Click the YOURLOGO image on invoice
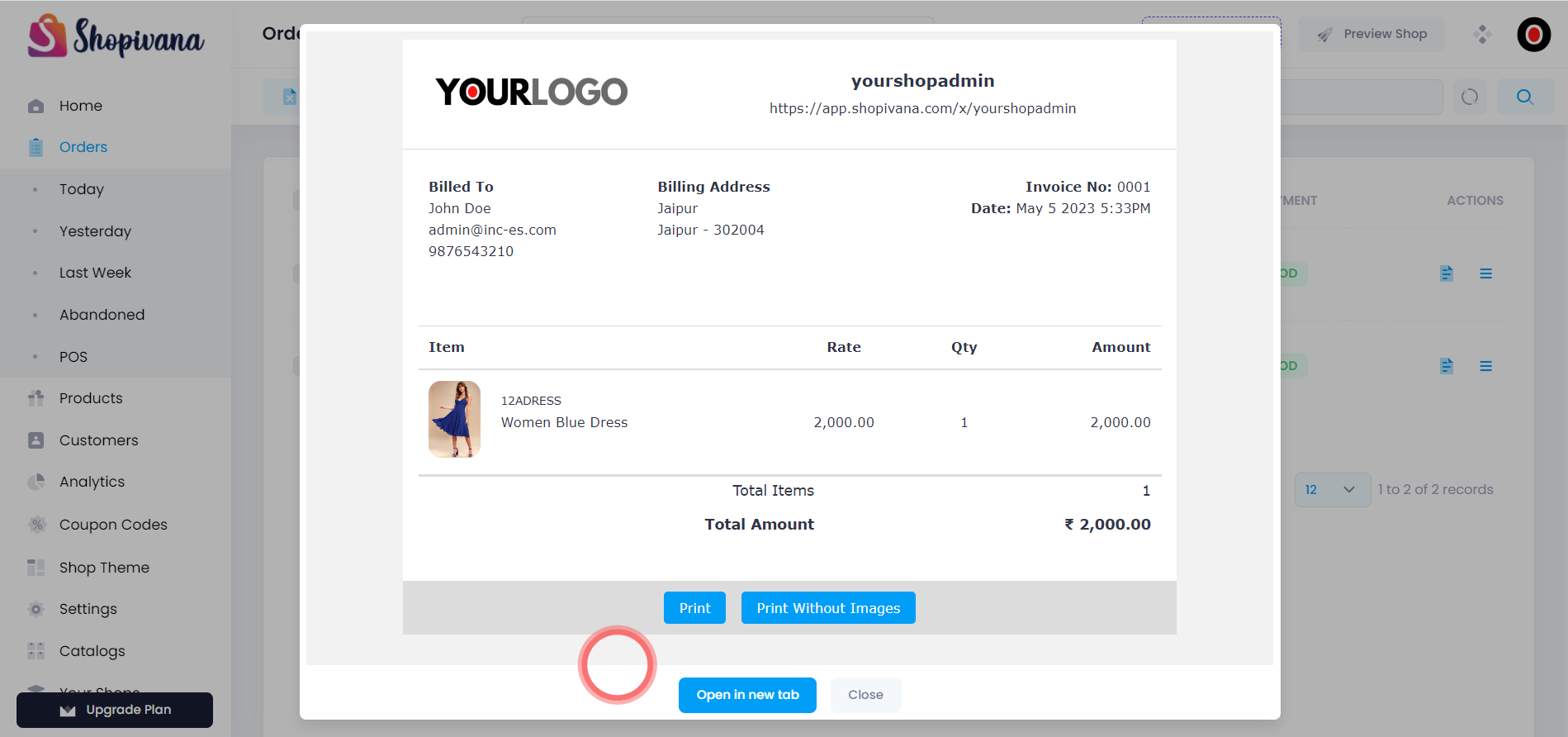 (532, 92)
